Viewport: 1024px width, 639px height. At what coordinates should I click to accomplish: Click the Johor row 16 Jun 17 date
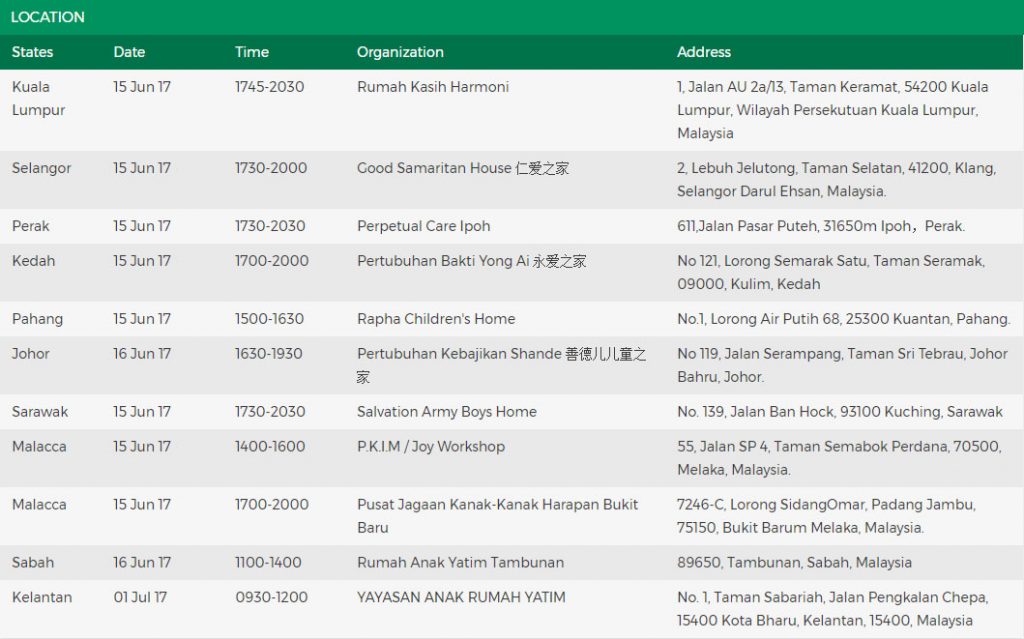click(x=142, y=354)
